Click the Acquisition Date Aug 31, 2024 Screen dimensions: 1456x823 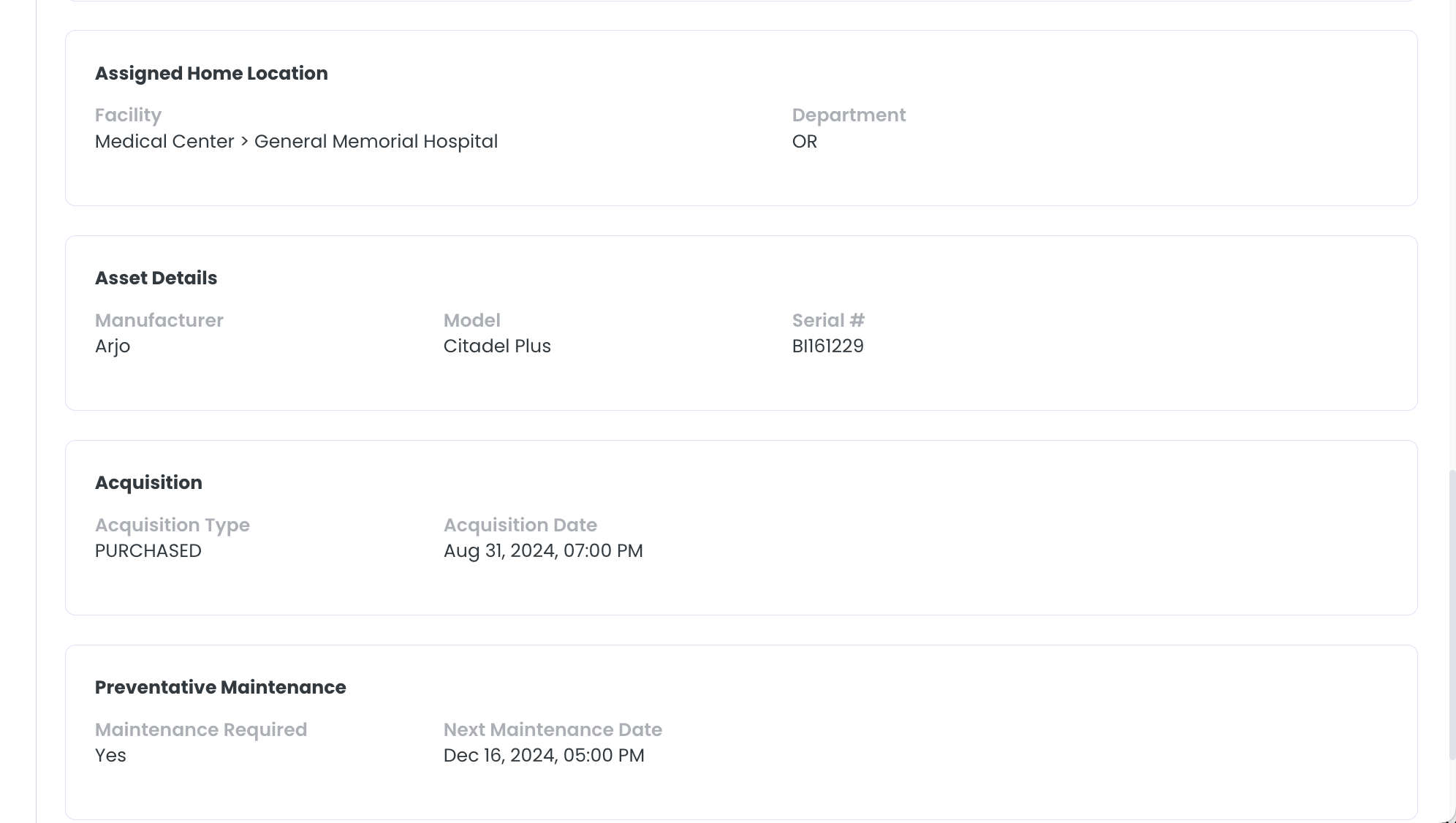click(x=543, y=551)
